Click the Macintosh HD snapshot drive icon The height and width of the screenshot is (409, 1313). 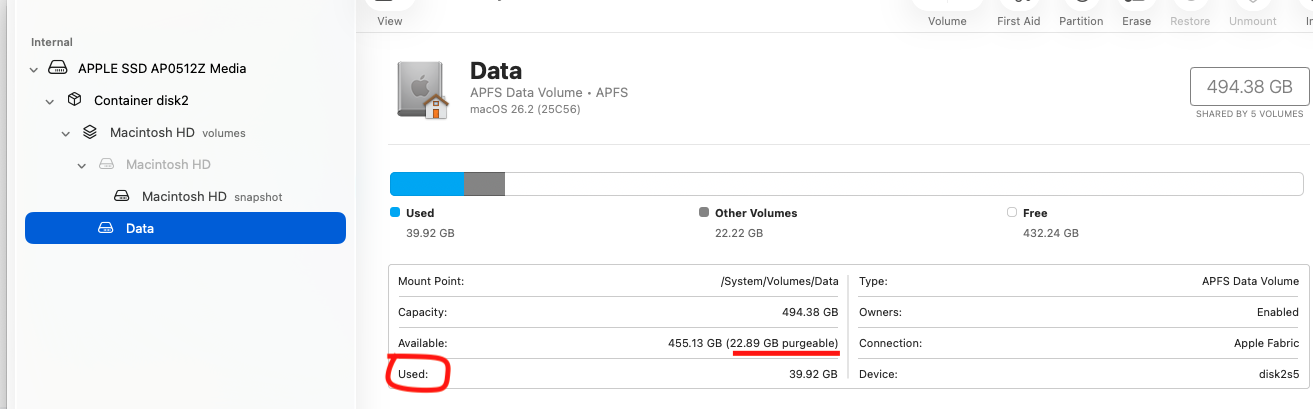[x=122, y=196]
